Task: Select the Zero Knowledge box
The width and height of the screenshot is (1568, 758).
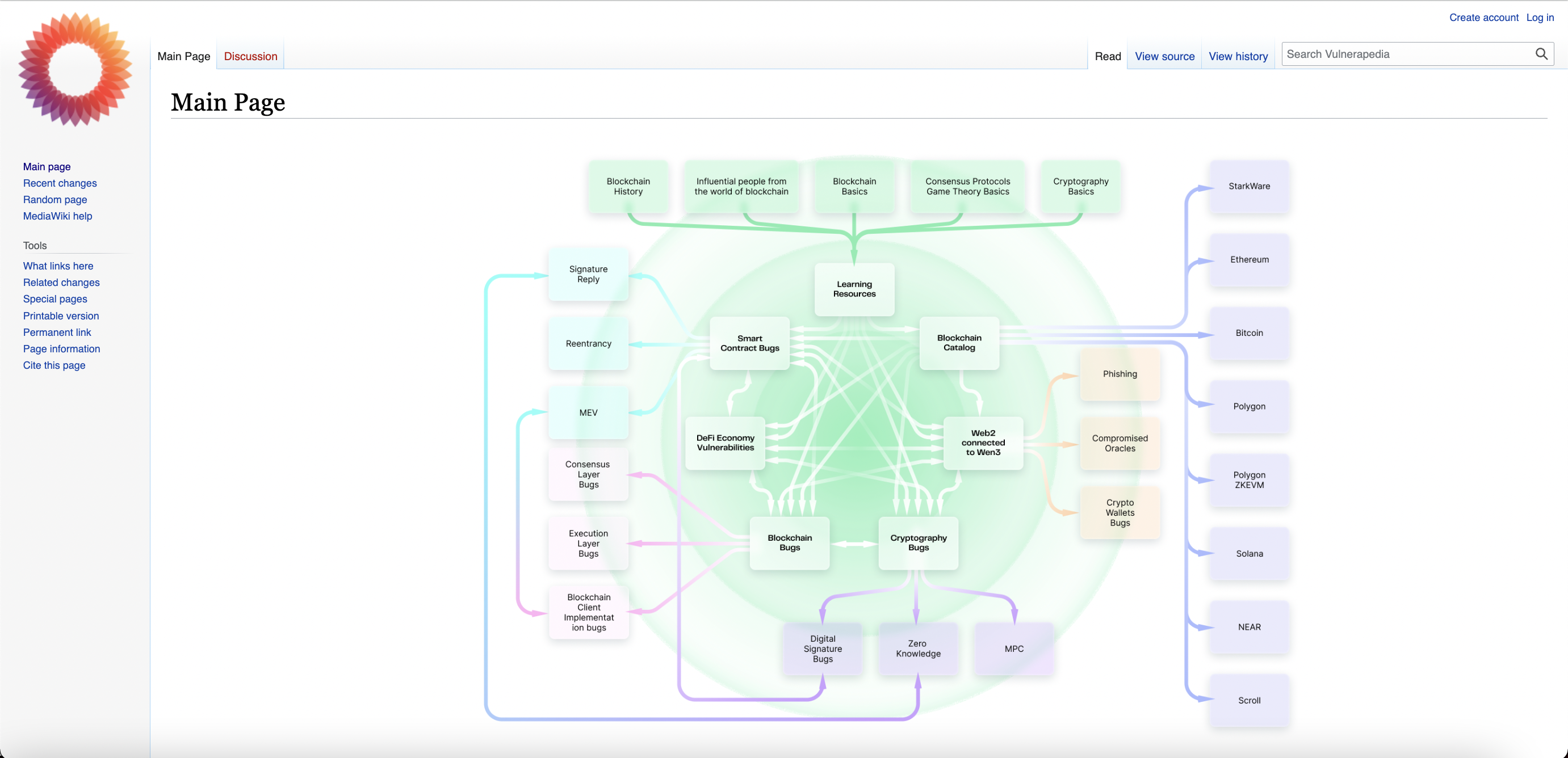Action: (917, 648)
